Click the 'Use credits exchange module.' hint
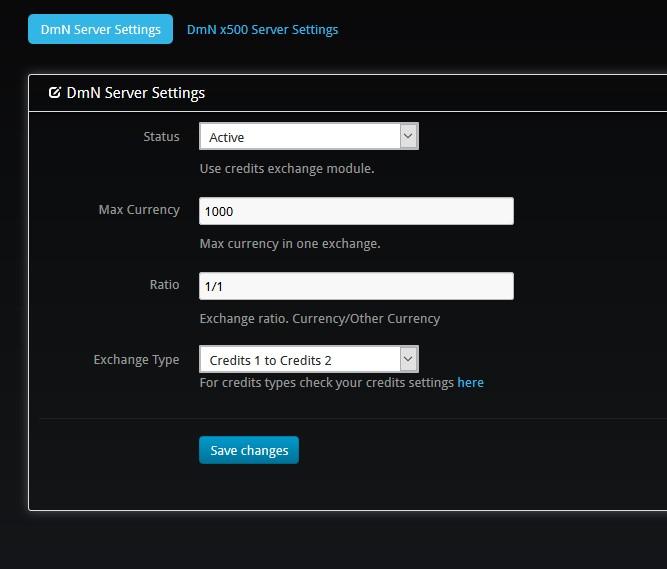 [x=287, y=168]
